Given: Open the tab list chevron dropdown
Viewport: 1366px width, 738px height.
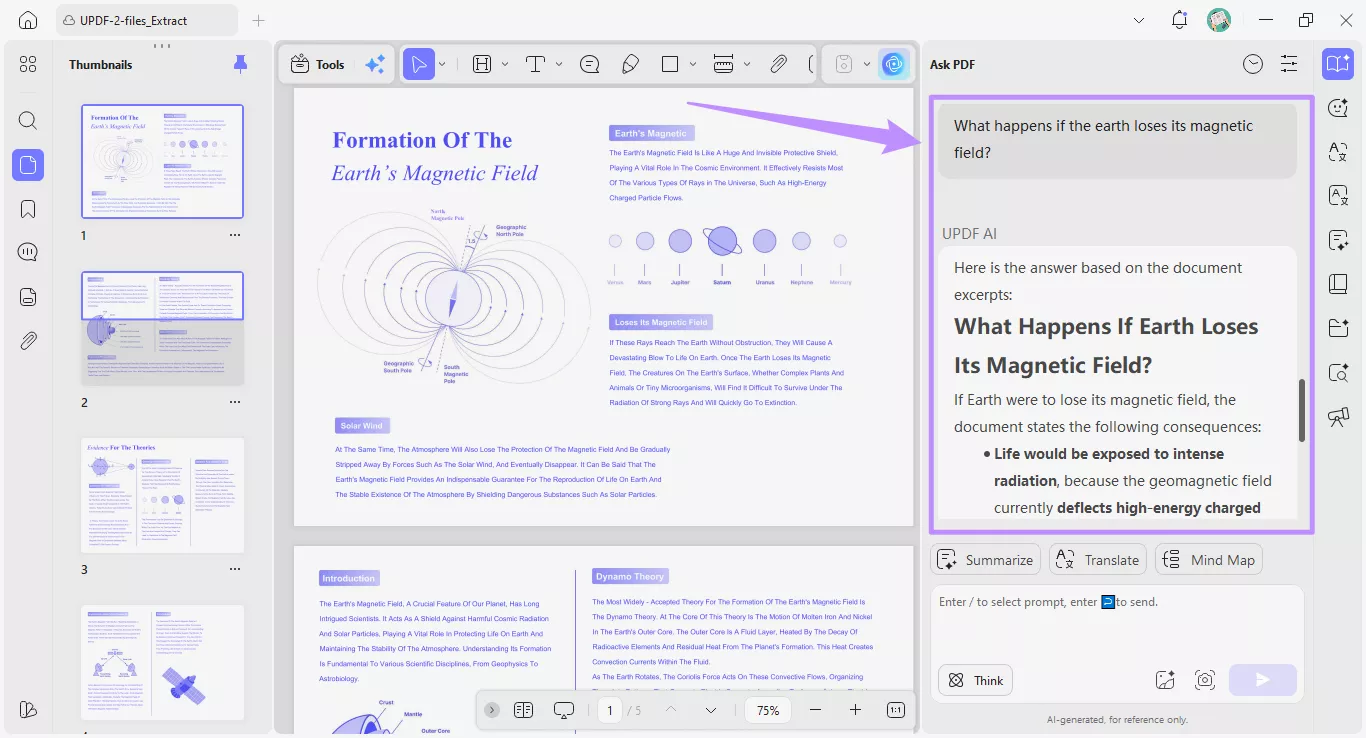Looking at the screenshot, I should pyautogui.click(x=1139, y=20).
